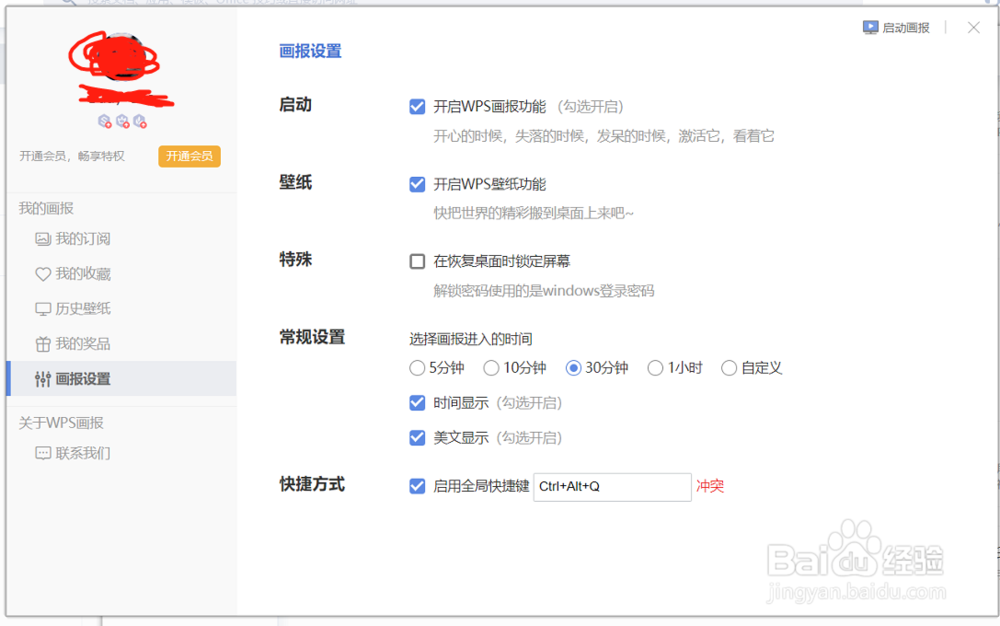
Task: Click the 我的画报 section header
Action: coord(46,208)
